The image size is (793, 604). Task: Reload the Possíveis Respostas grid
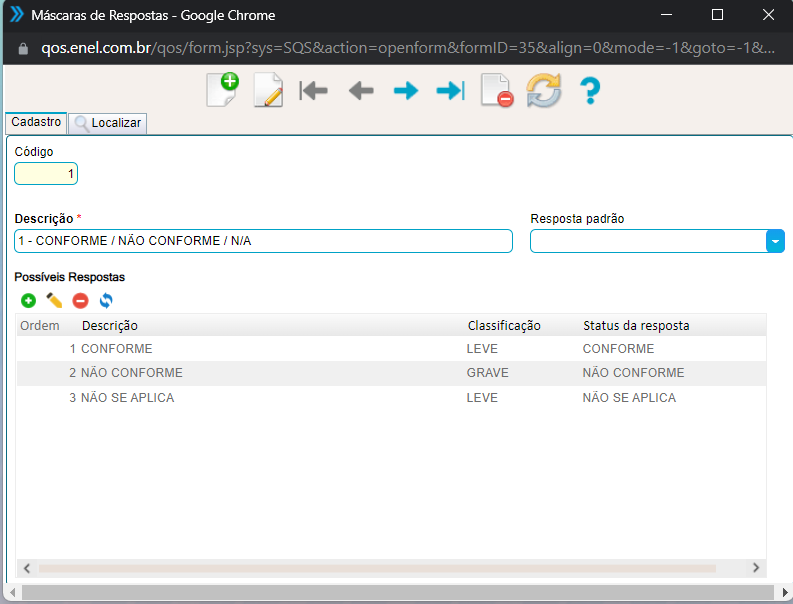click(106, 300)
